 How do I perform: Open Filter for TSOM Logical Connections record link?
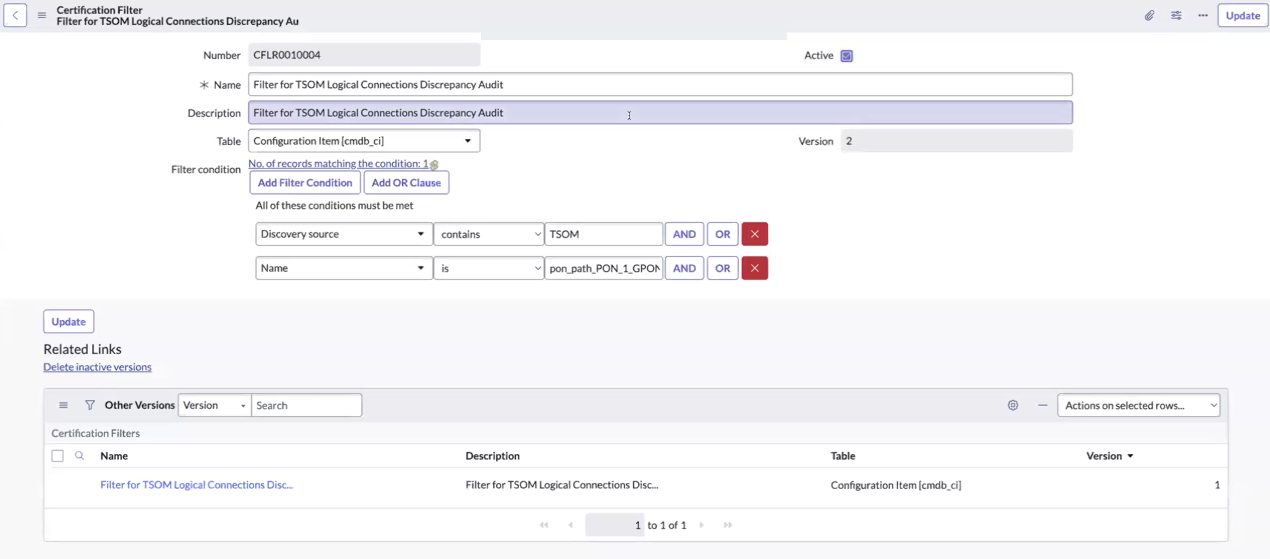[x=197, y=485]
